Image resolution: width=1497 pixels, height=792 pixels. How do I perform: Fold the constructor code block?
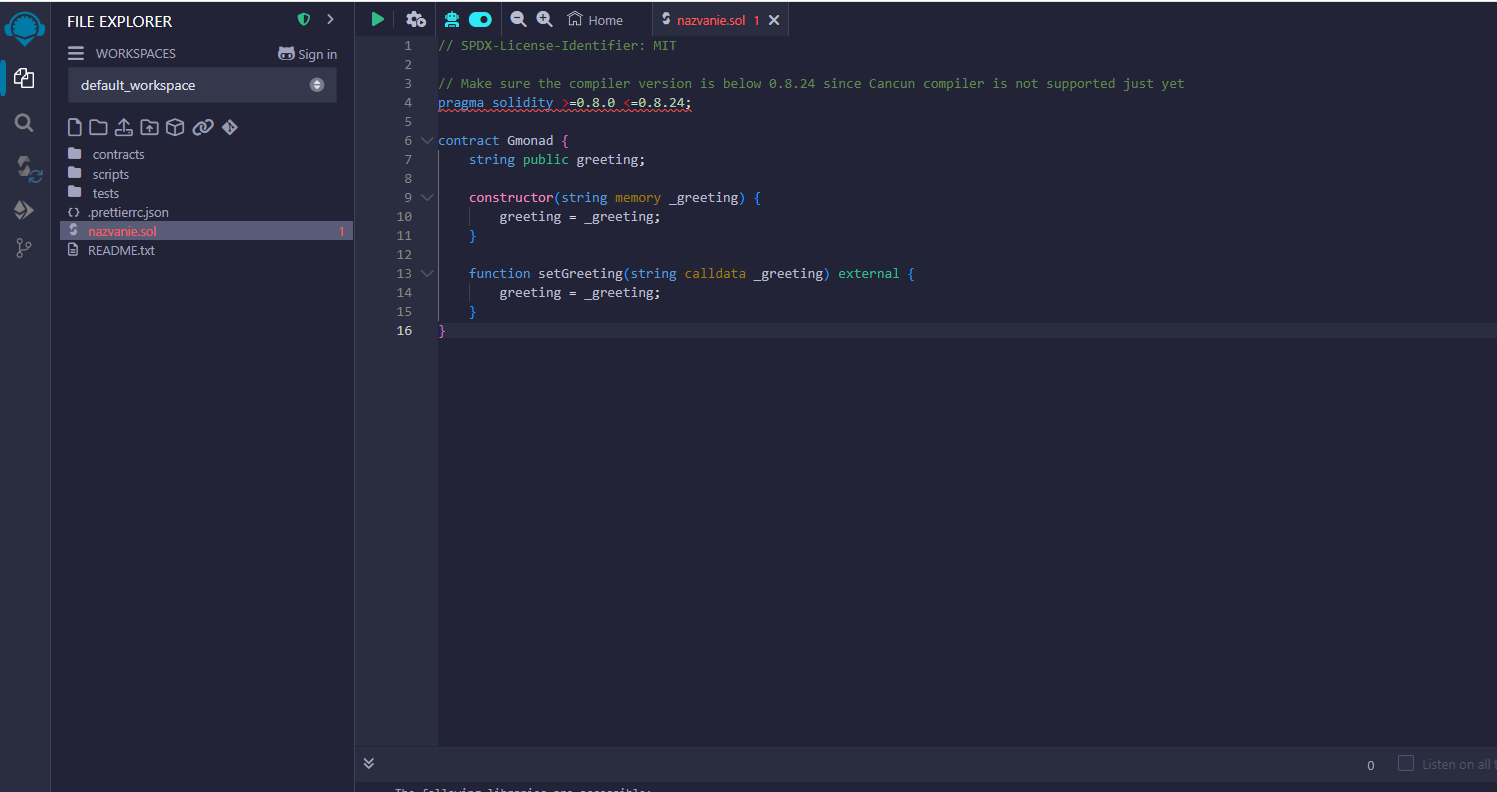(428, 198)
